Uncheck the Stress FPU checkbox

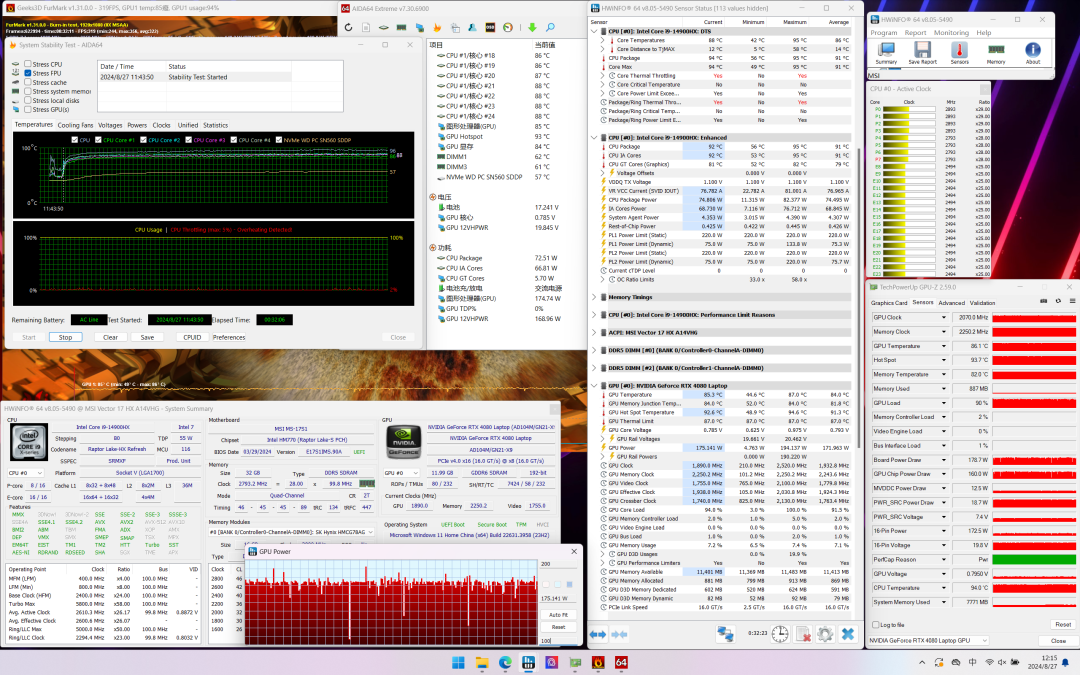click(x=28, y=73)
